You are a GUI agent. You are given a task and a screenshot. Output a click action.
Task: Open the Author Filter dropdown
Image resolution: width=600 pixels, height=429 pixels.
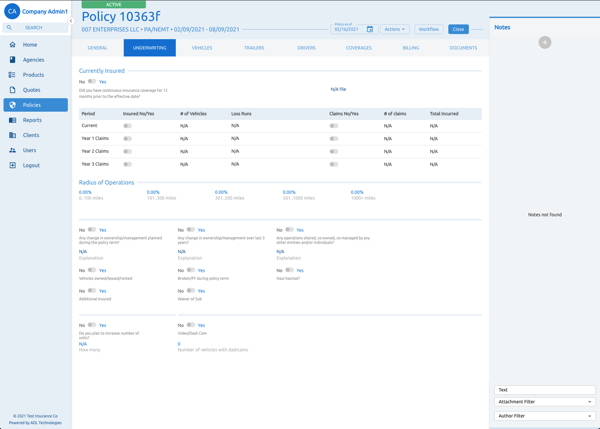545,416
